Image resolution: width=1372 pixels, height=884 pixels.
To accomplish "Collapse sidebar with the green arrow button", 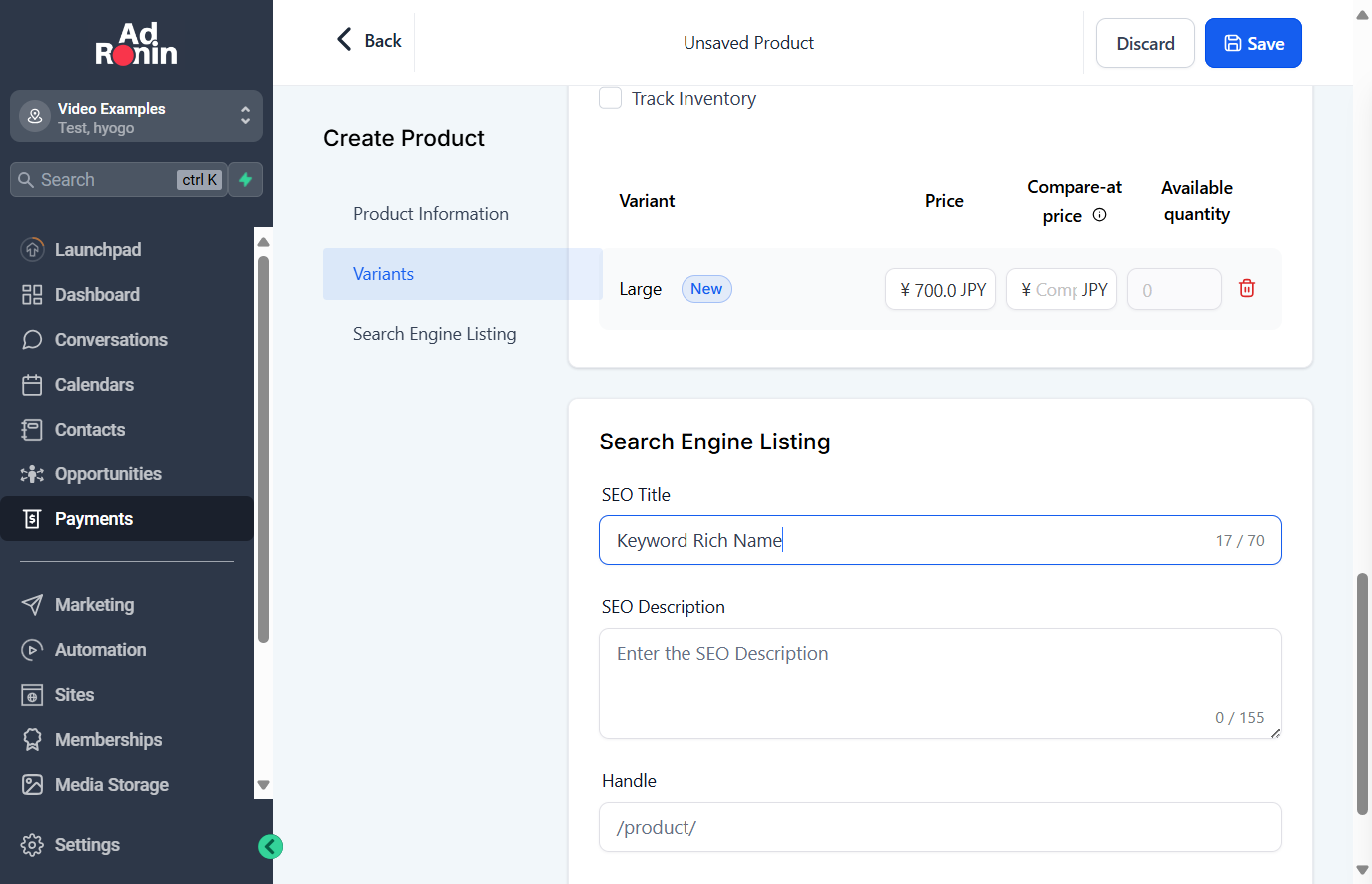I will [x=270, y=847].
